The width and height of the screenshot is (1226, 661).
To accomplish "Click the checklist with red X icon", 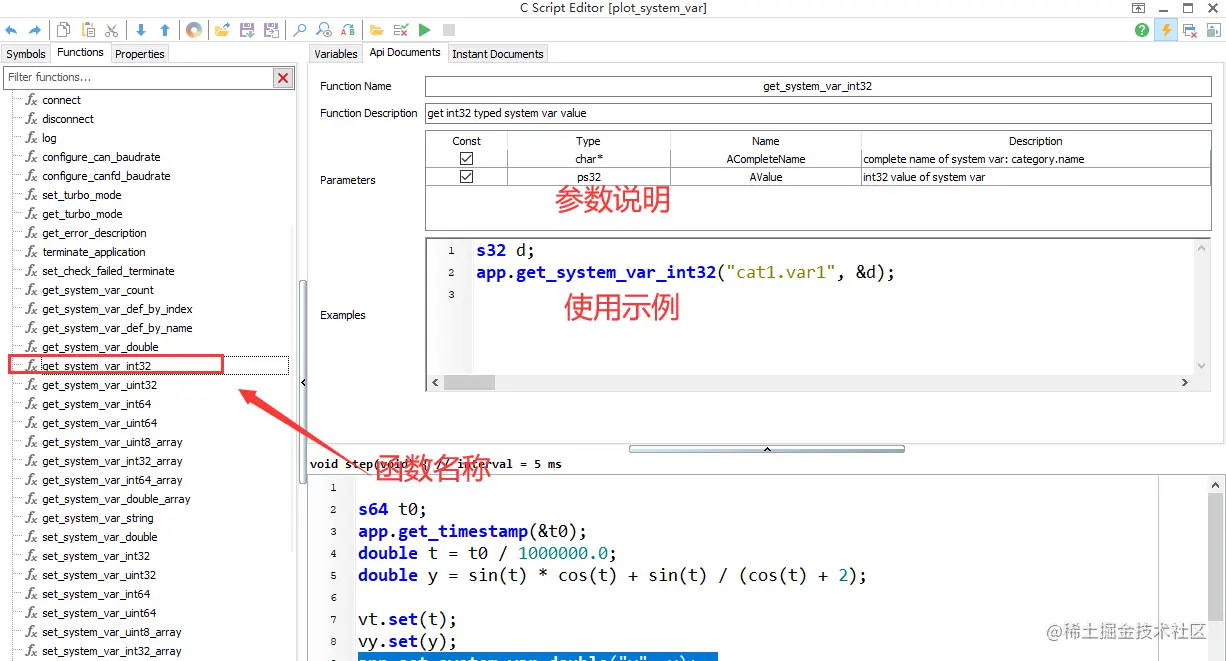I will point(401,30).
